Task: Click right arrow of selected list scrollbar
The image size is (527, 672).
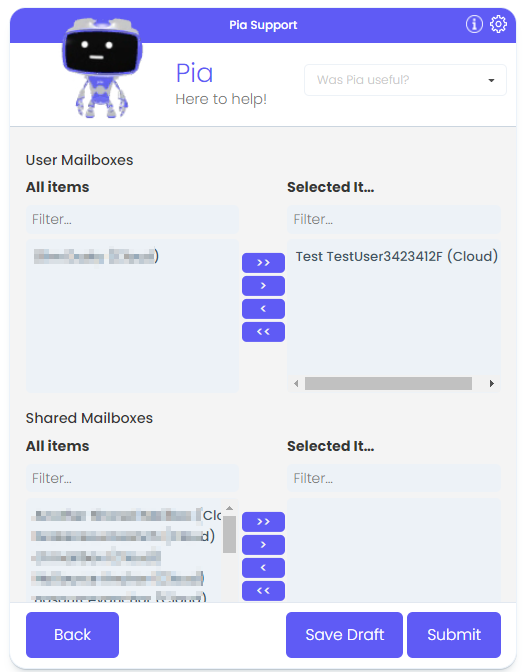Action: [x=492, y=384]
